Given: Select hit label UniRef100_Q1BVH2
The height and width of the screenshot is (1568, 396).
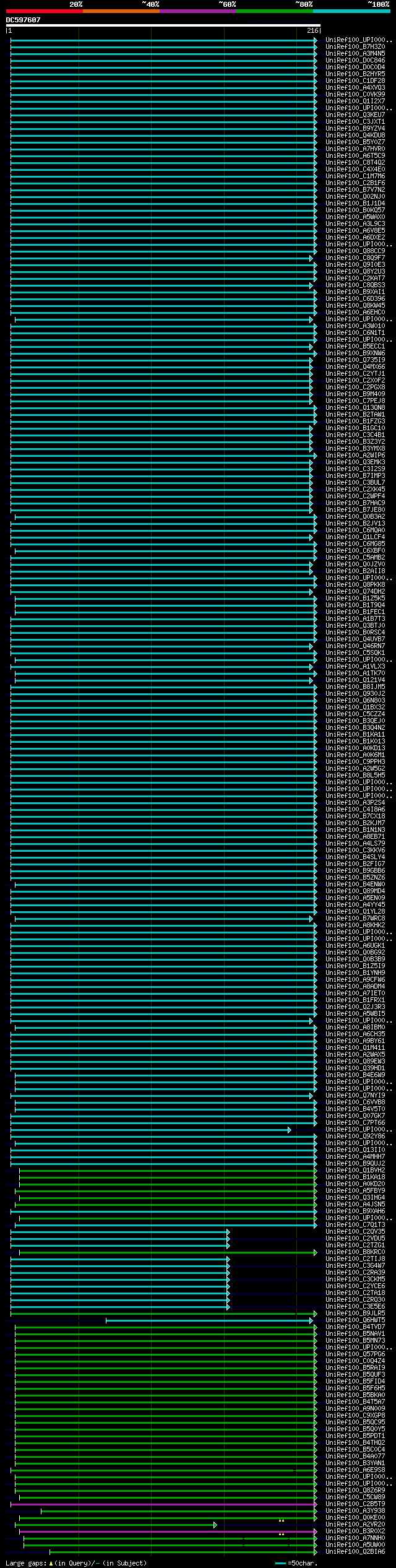Looking at the screenshot, I should point(355,1170).
